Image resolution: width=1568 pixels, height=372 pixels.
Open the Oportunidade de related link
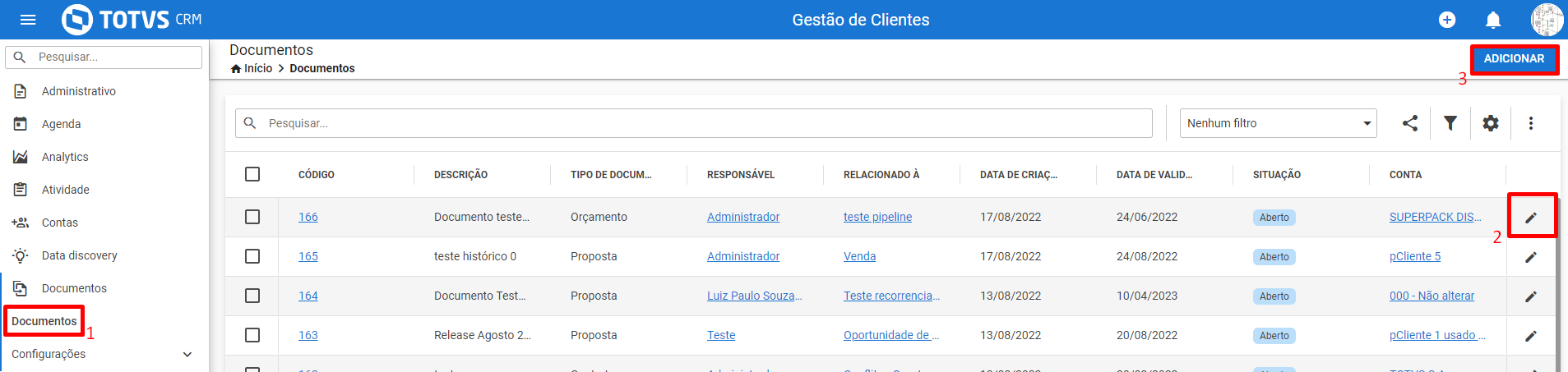890,335
